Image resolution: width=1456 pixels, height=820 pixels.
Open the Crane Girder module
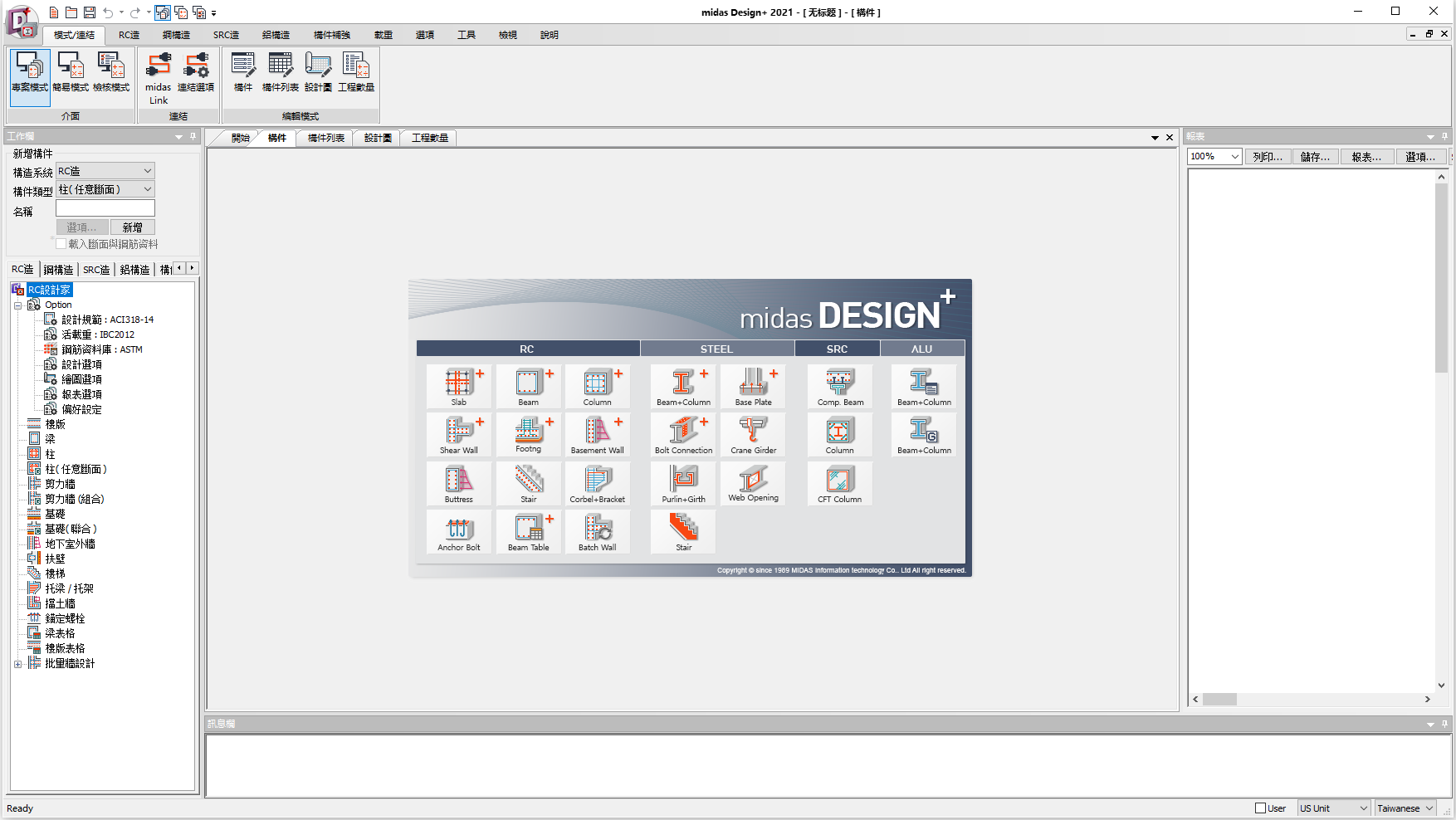coord(753,434)
